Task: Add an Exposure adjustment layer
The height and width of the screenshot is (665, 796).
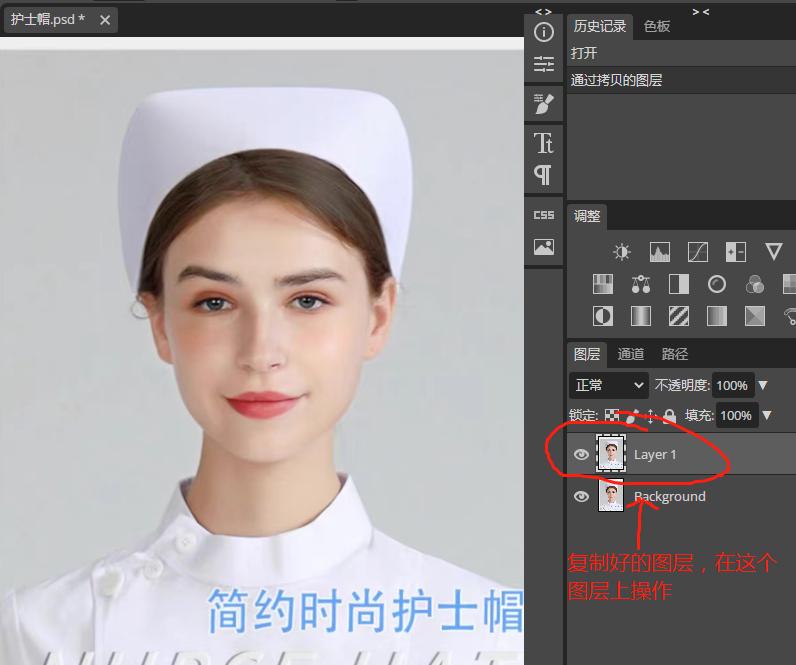Action: [x=736, y=252]
